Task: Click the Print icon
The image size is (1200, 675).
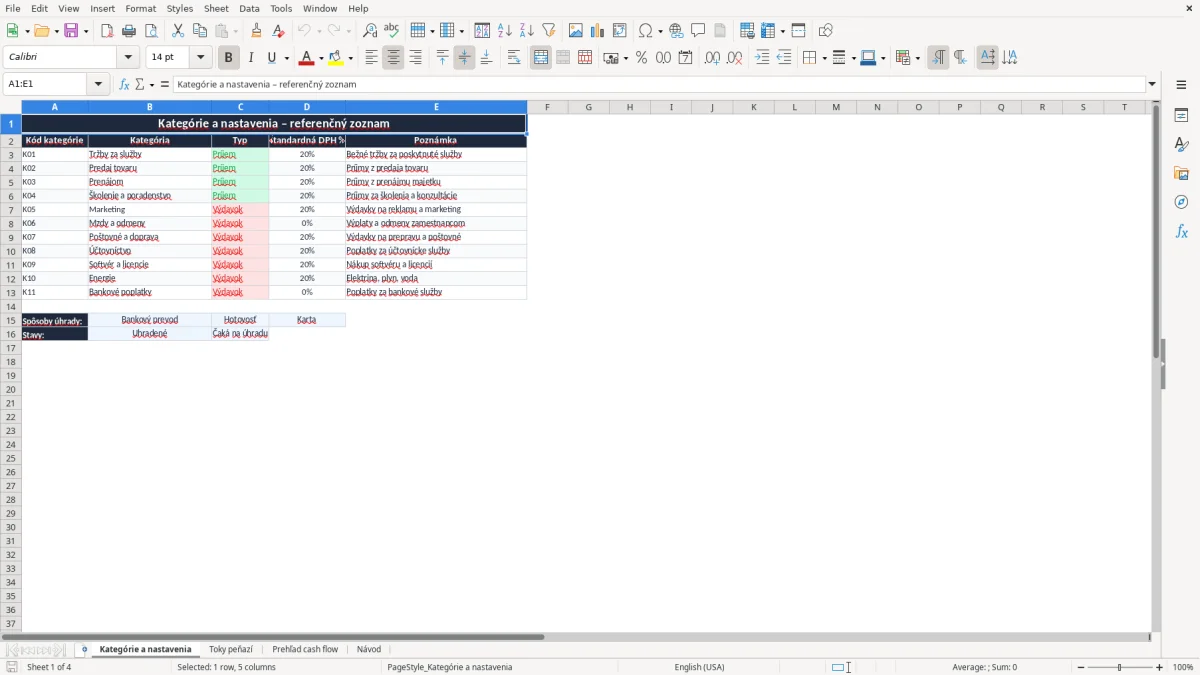Action: (129, 31)
